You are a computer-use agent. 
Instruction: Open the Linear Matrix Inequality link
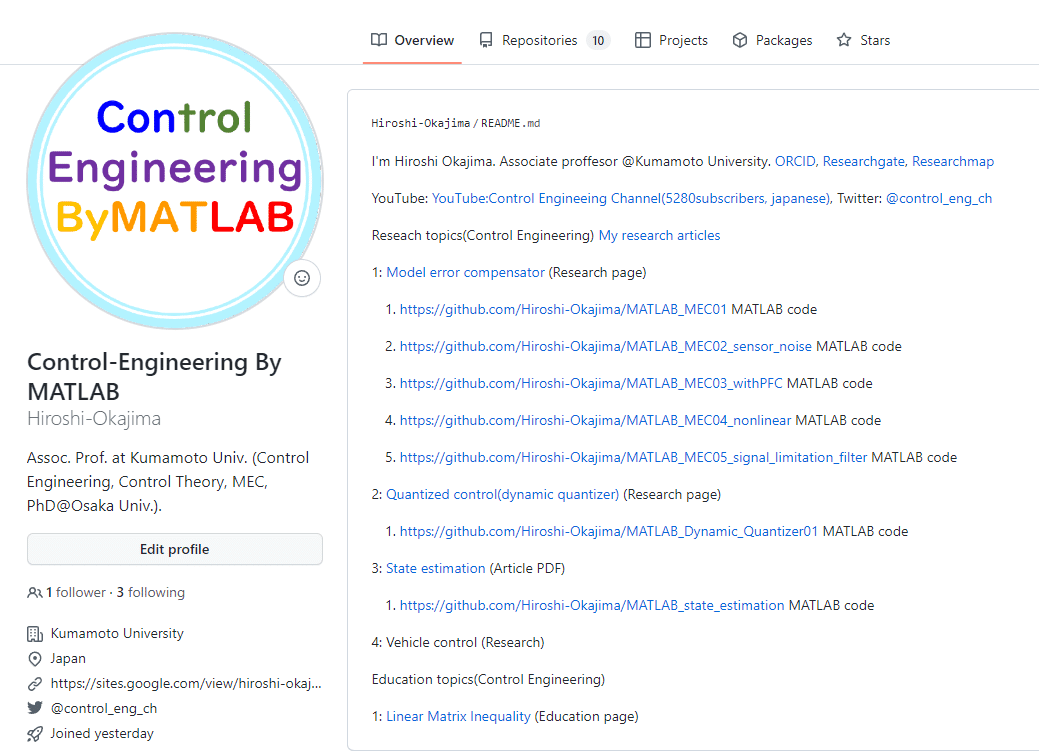(x=458, y=716)
